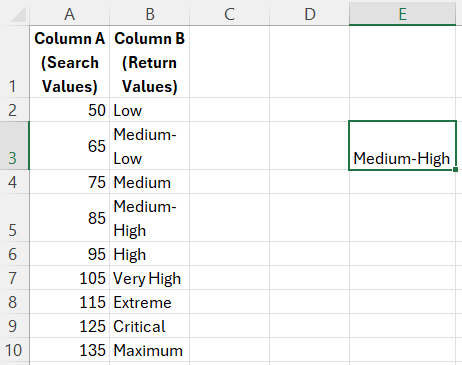The height and width of the screenshot is (365, 462).
Task: Select the 'Critical' cell
Action: pyautogui.click(x=149, y=326)
